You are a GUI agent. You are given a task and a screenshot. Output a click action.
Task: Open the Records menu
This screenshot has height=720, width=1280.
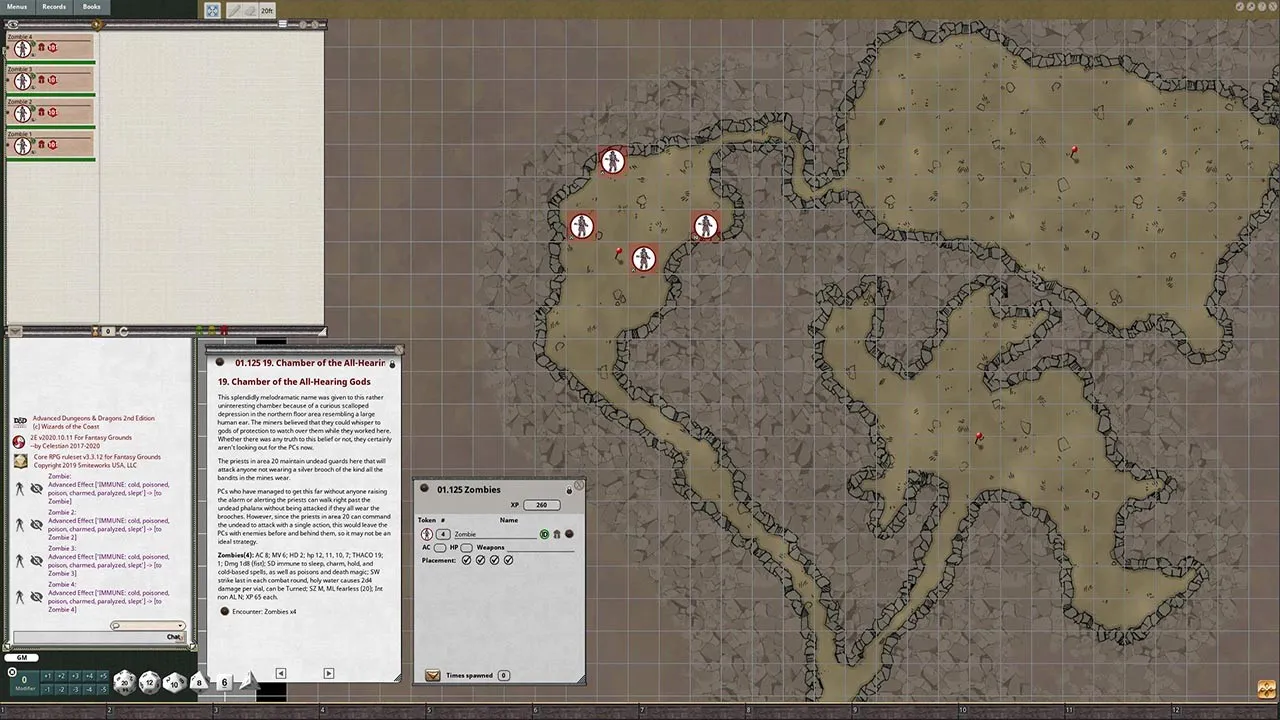click(x=54, y=7)
